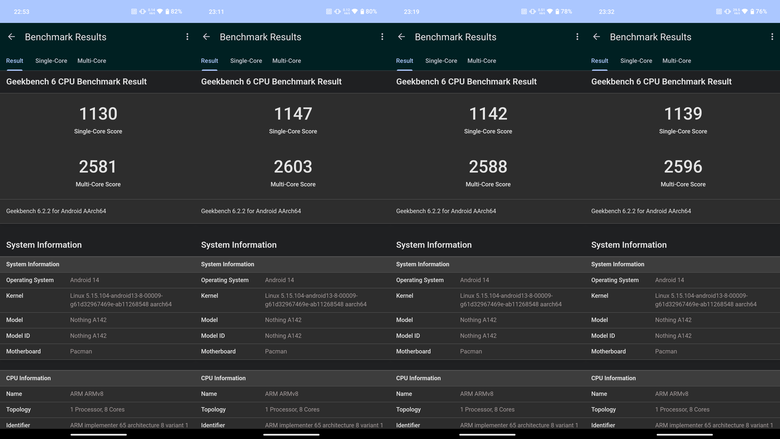Tap the Topology row in the 22:53 screen
The image size is (780, 439).
[x=98, y=410]
